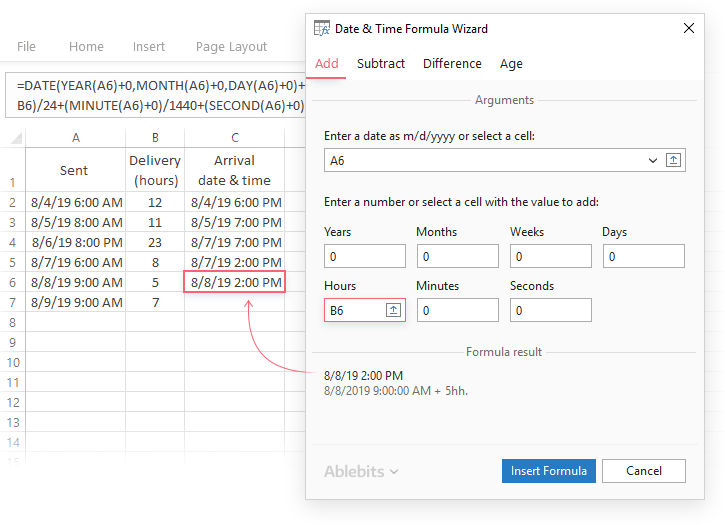Open the Page Layout ribbon tab
This screenshot has width=725, height=525.
click(x=231, y=47)
